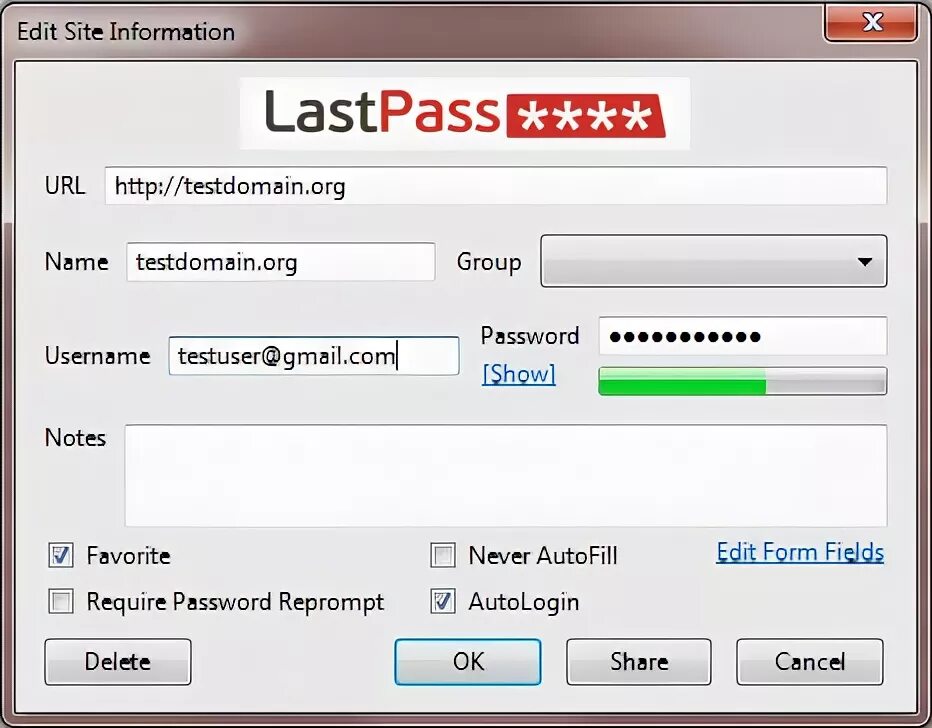932x728 pixels.
Task: Disable the AutoLogin checkbox
Action: (x=443, y=601)
